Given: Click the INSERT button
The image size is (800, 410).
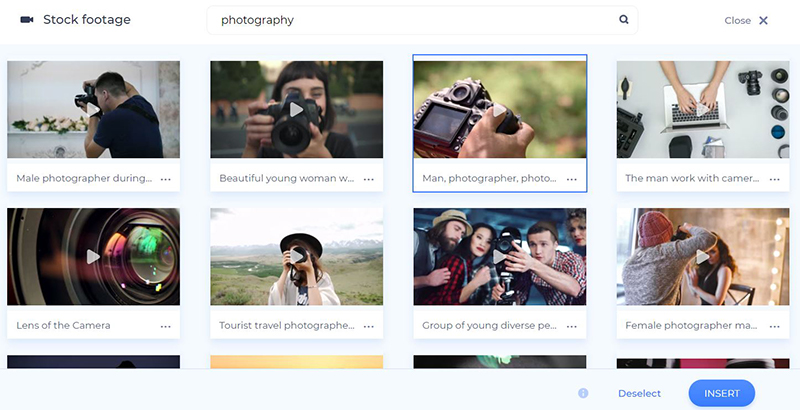Looking at the screenshot, I should (721, 393).
